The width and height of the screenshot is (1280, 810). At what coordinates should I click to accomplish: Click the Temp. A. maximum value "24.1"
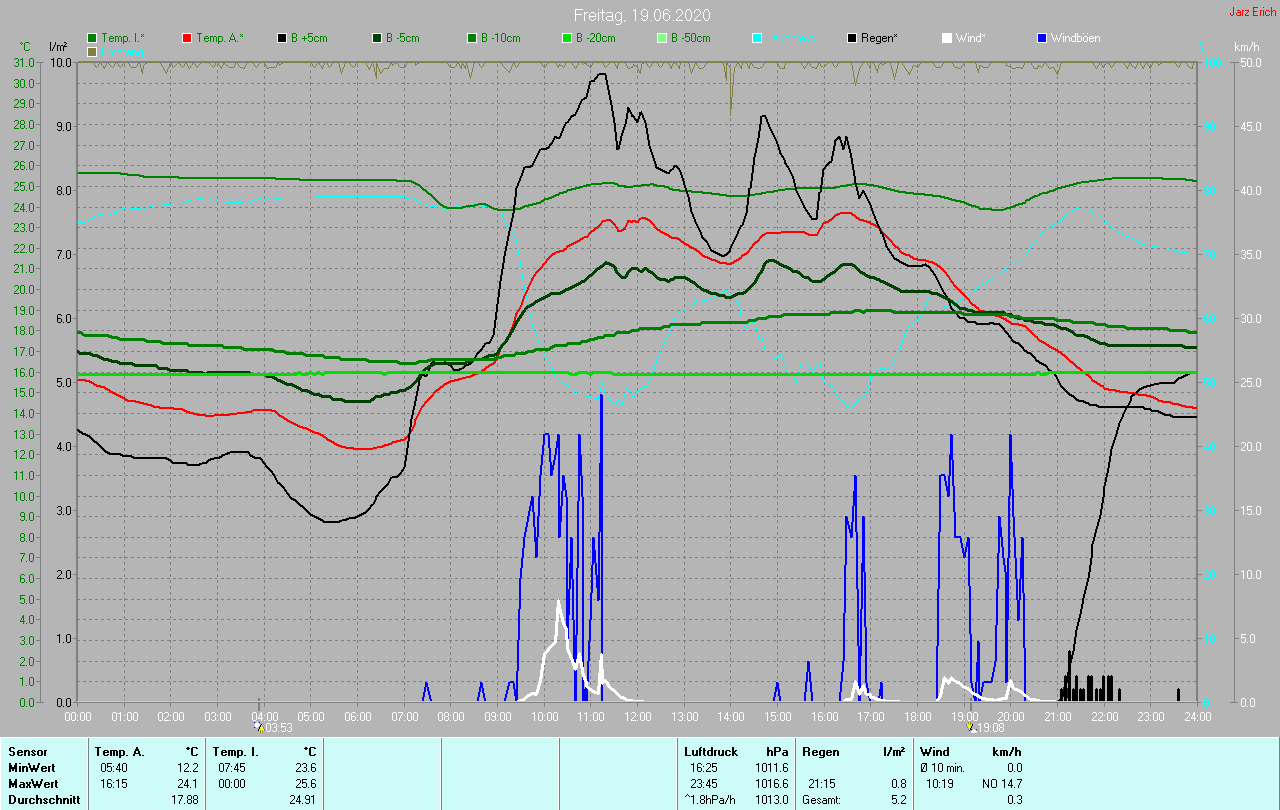tap(188, 784)
